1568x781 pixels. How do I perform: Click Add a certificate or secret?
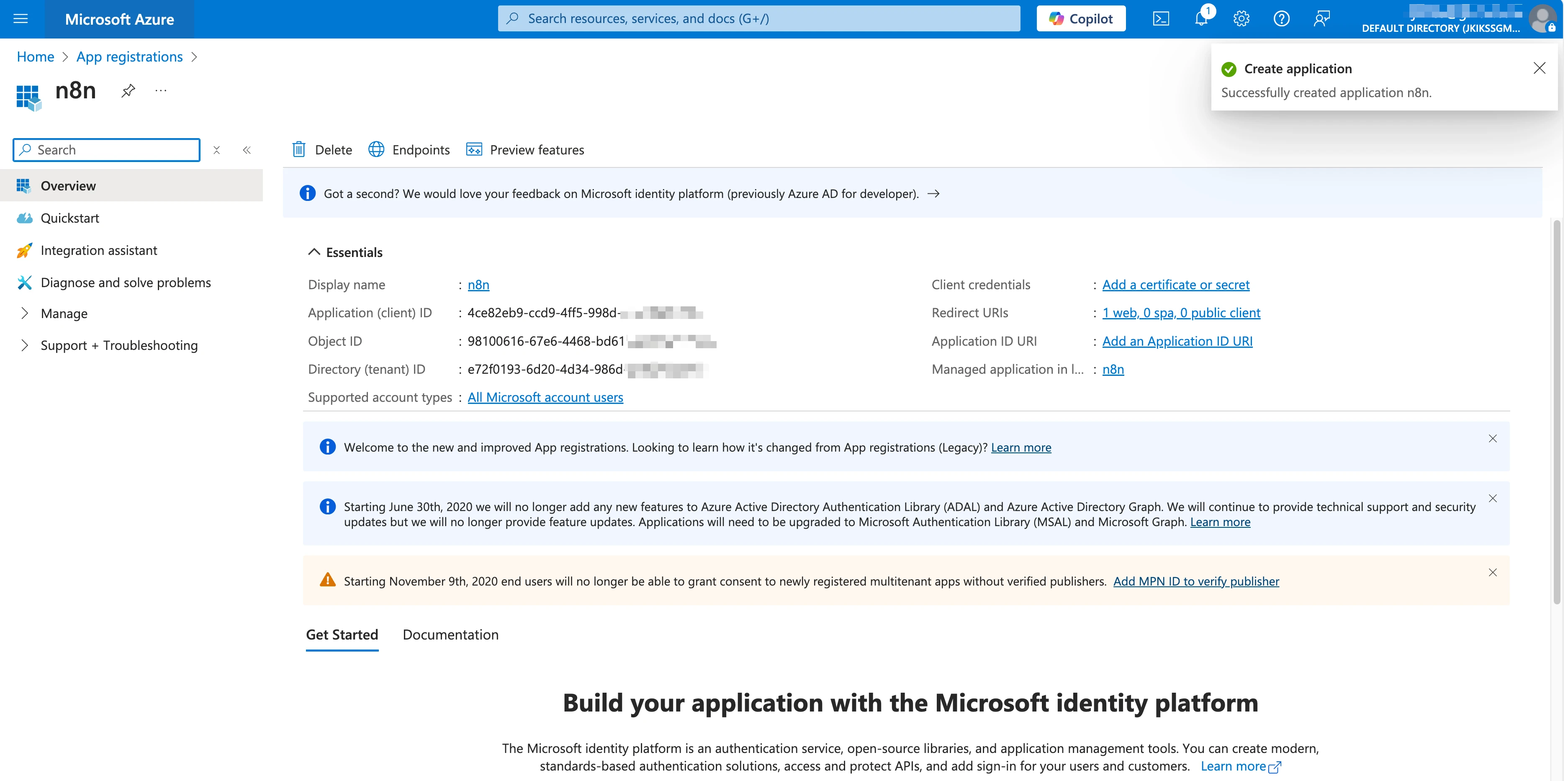coord(1177,285)
